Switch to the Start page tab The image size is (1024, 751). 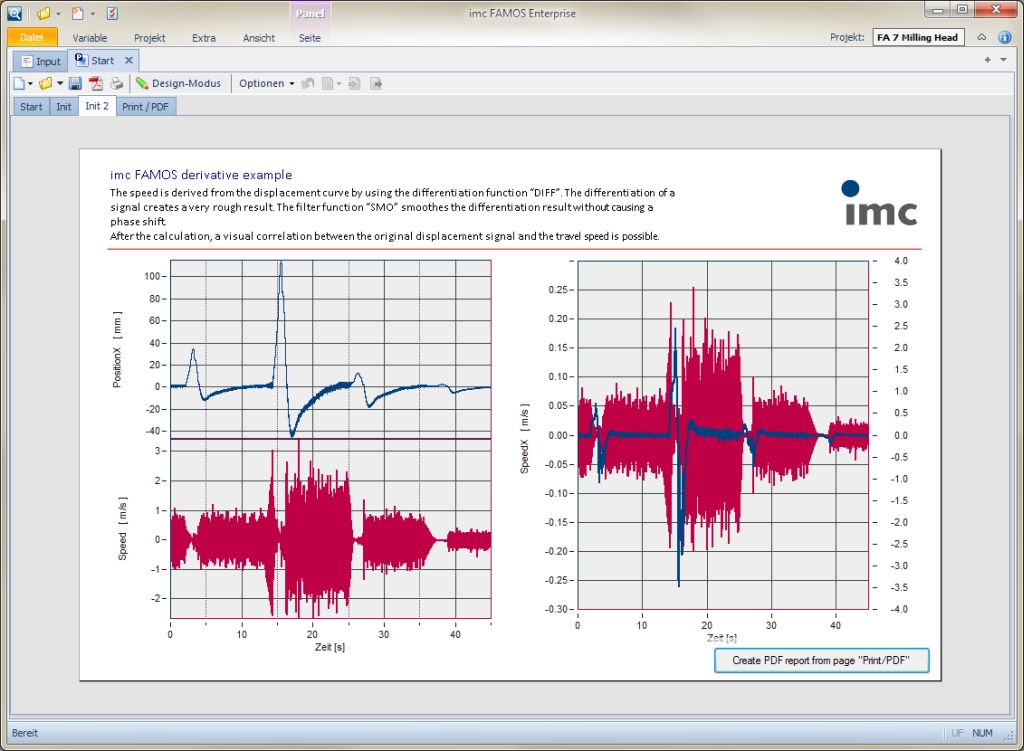(x=31, y=106)
